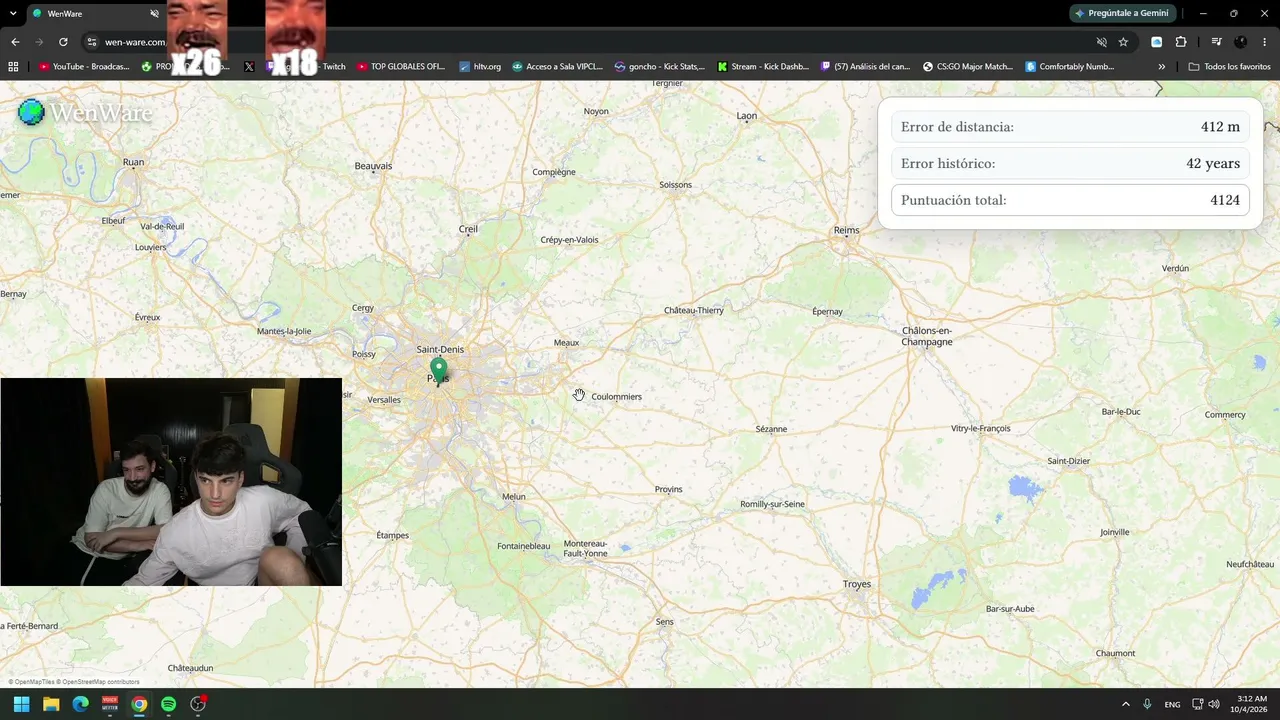Reload the wen-ware page
The image size is (1280, 720).
63,42
